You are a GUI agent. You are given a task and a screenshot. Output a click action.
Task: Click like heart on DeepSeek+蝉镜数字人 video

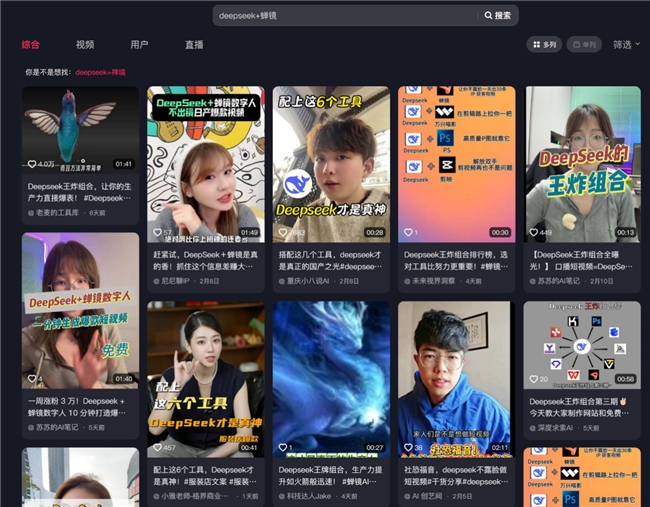tap(156, 232)
